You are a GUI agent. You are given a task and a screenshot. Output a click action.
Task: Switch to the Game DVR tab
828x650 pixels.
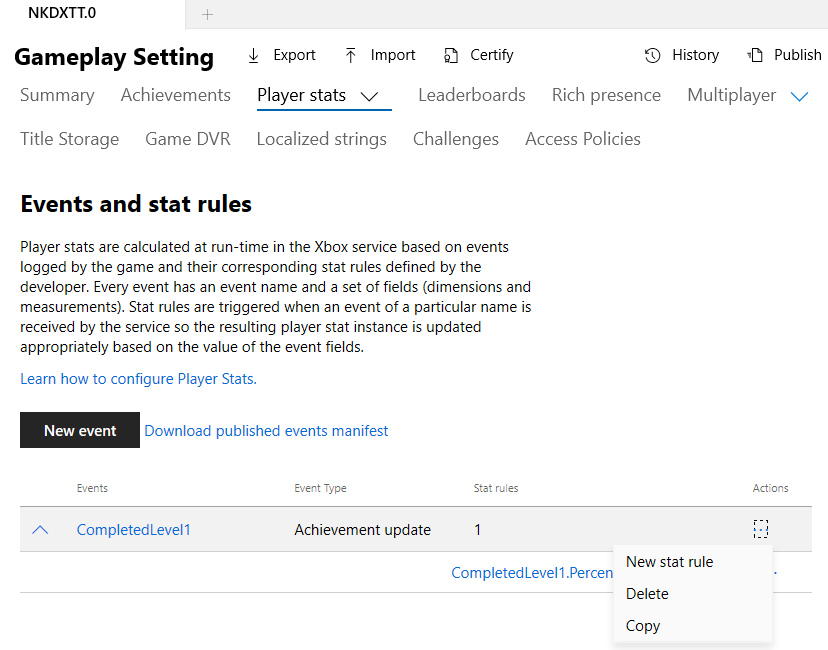188,139
